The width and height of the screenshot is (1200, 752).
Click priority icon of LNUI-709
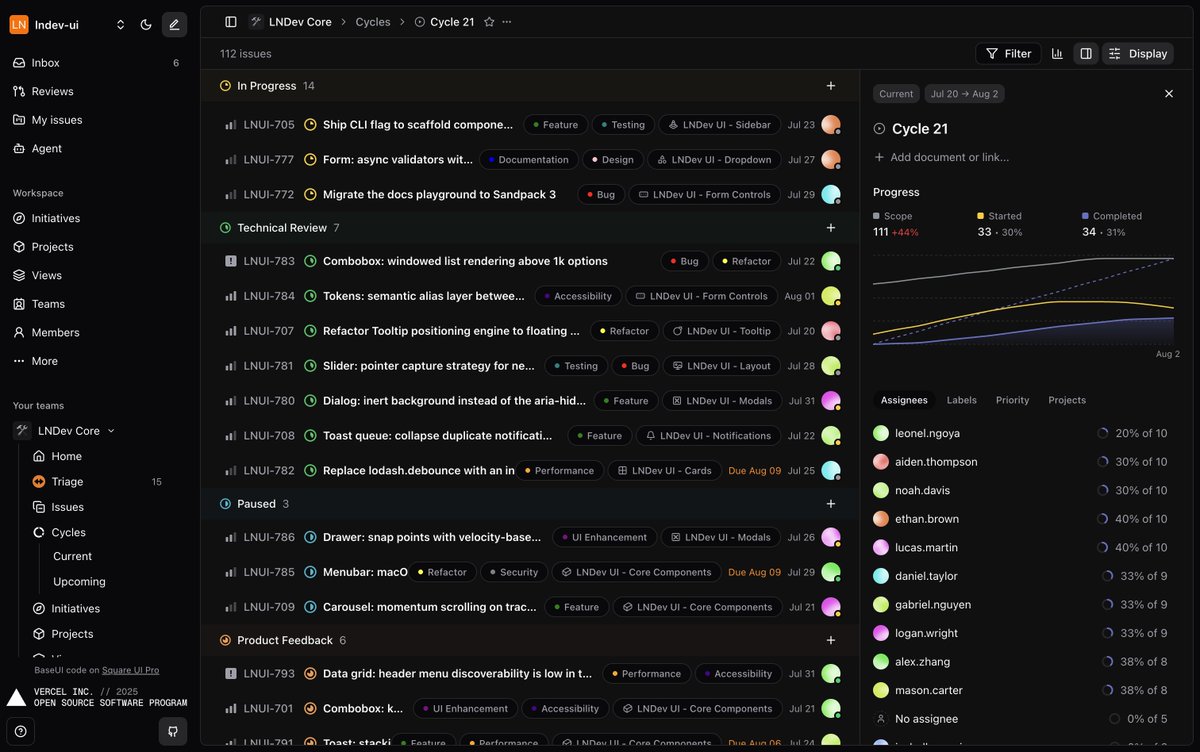click(x=231, y=607)
